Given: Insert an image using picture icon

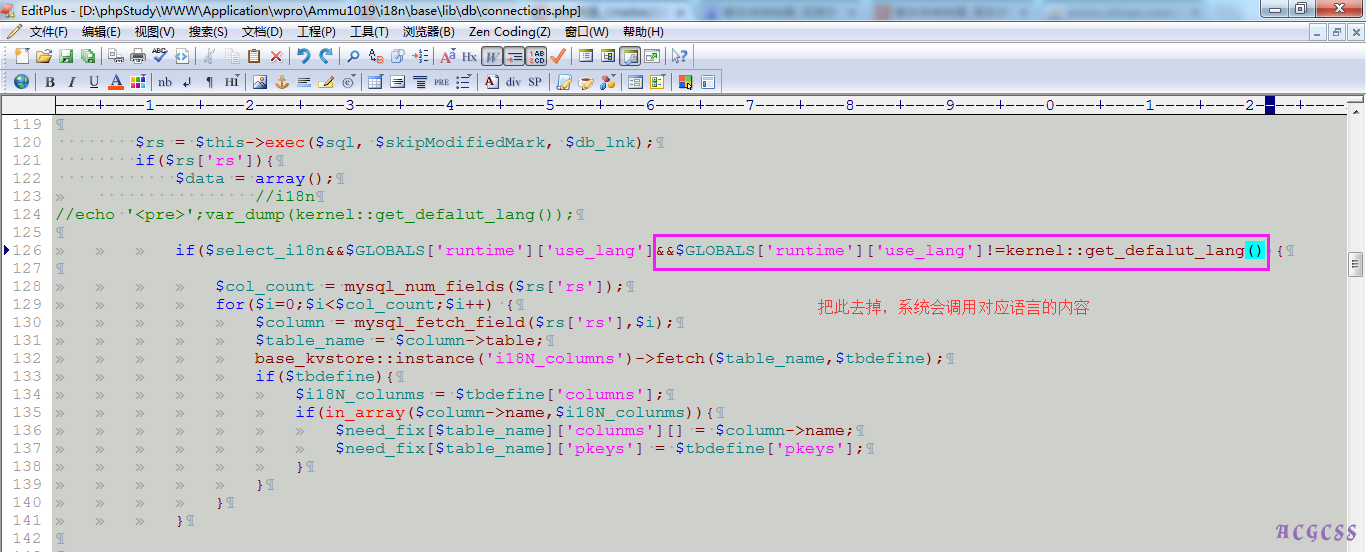Looking at the screenshot, I should pos(260,82).
